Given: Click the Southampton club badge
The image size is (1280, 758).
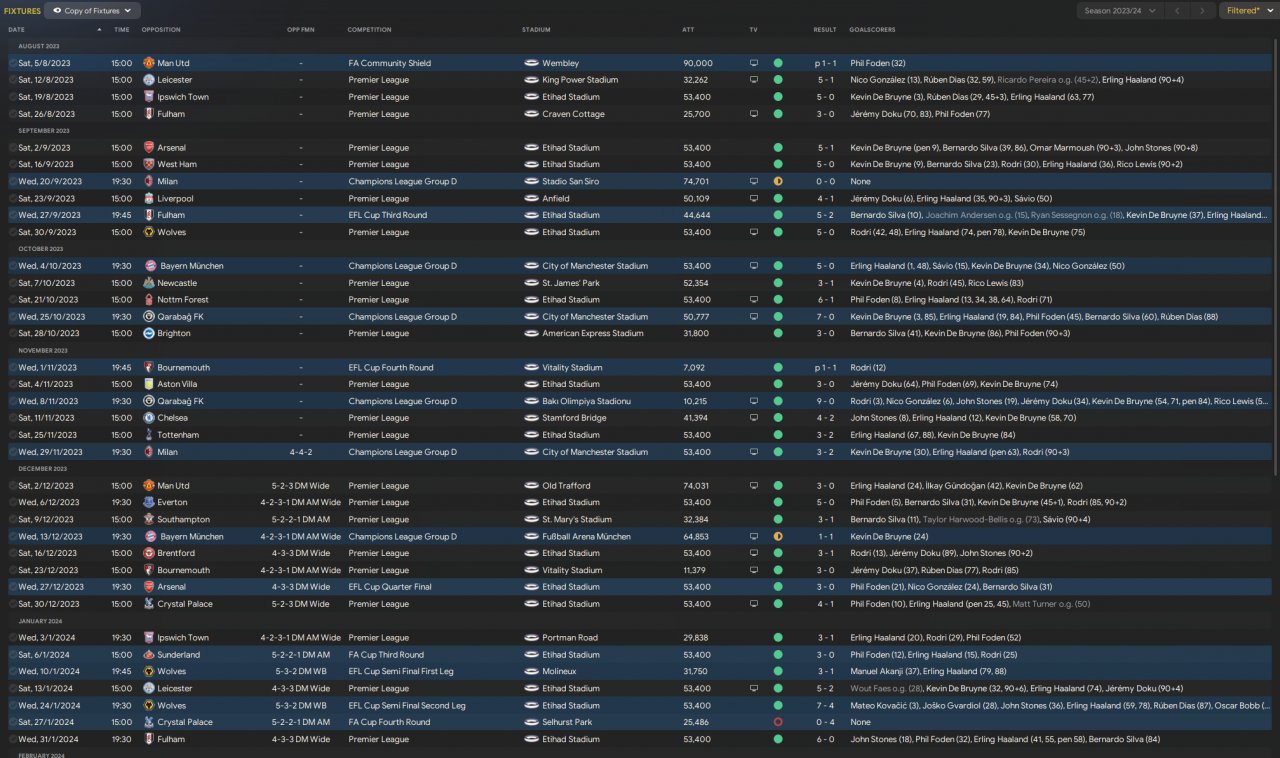Looking at the screenshot, I should click(x=148, y=520).
